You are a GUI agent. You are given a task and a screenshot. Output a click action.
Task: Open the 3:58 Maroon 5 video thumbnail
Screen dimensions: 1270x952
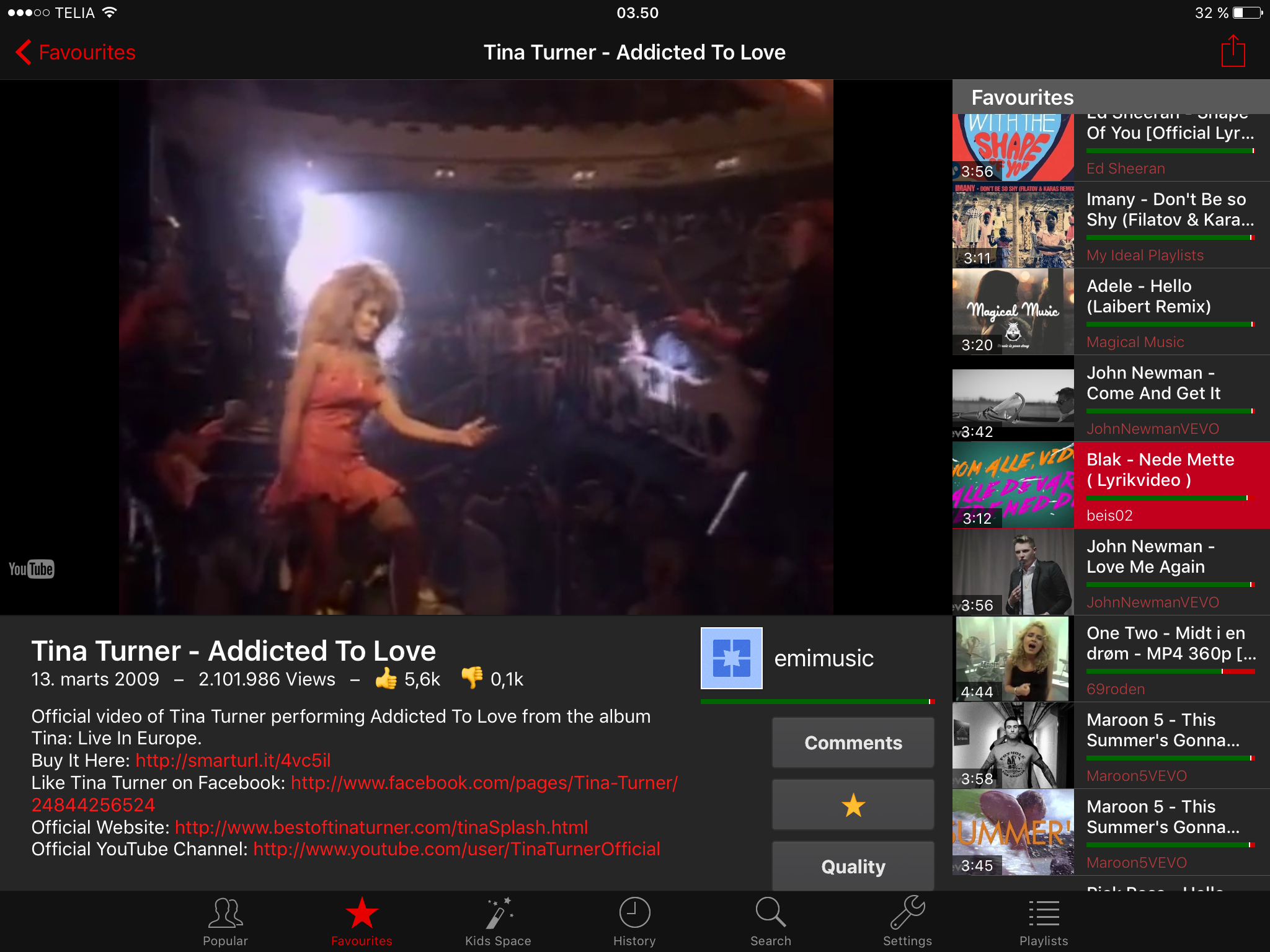click(1013, 746)
